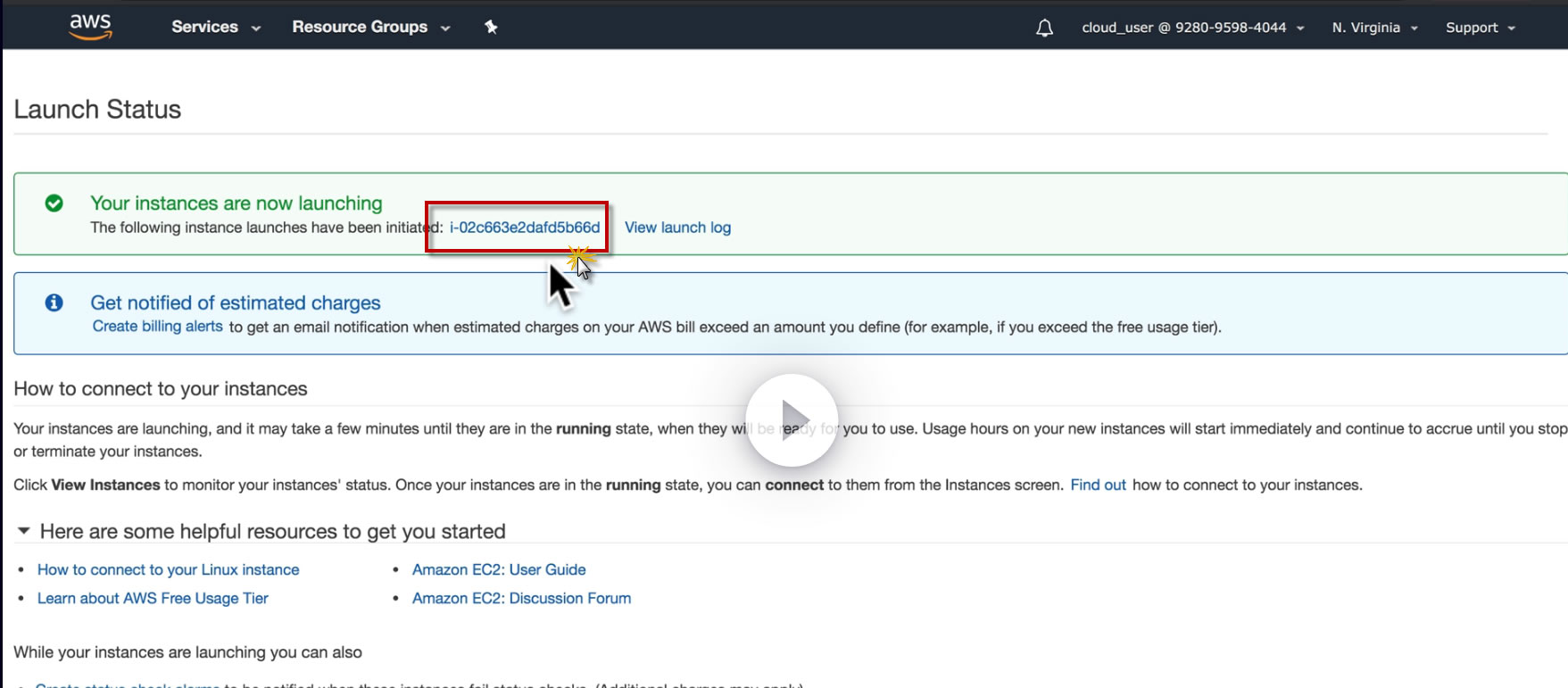Click 'While your instances are launching' text
The image size is (1568, 688).
[187, 652]
